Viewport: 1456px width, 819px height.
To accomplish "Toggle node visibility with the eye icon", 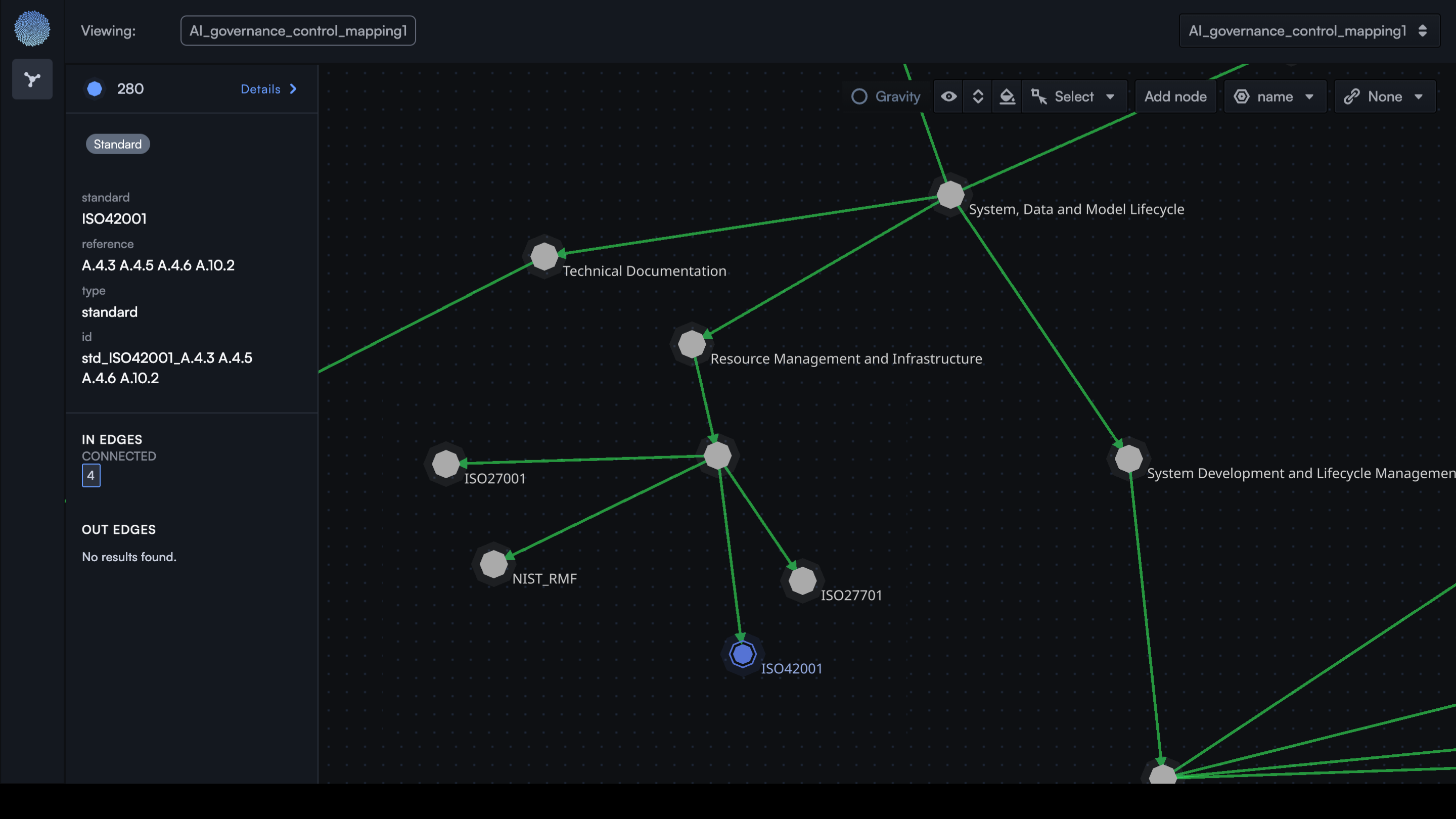I will click(x=948, y=96).
